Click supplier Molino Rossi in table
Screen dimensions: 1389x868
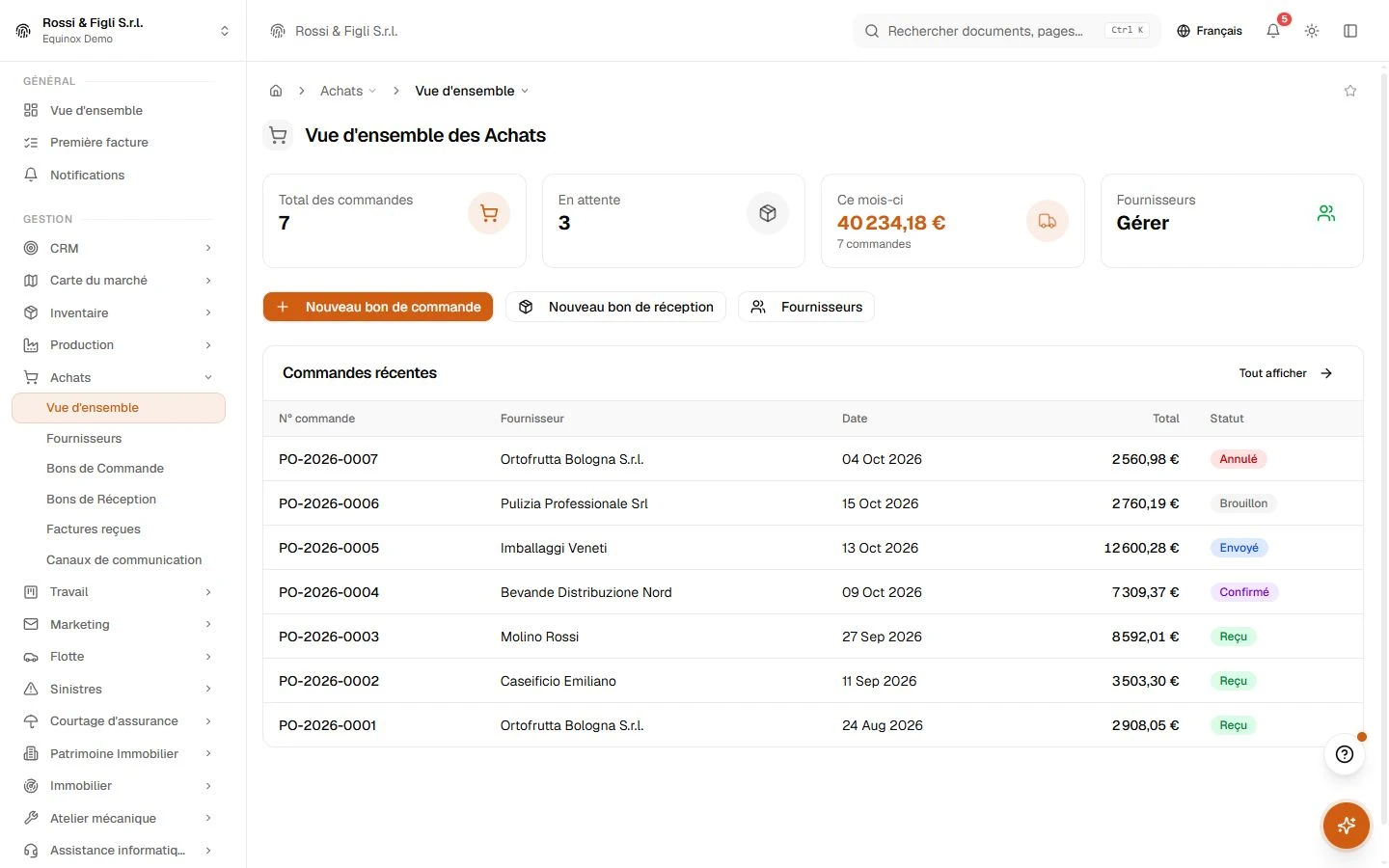point(539,637)
